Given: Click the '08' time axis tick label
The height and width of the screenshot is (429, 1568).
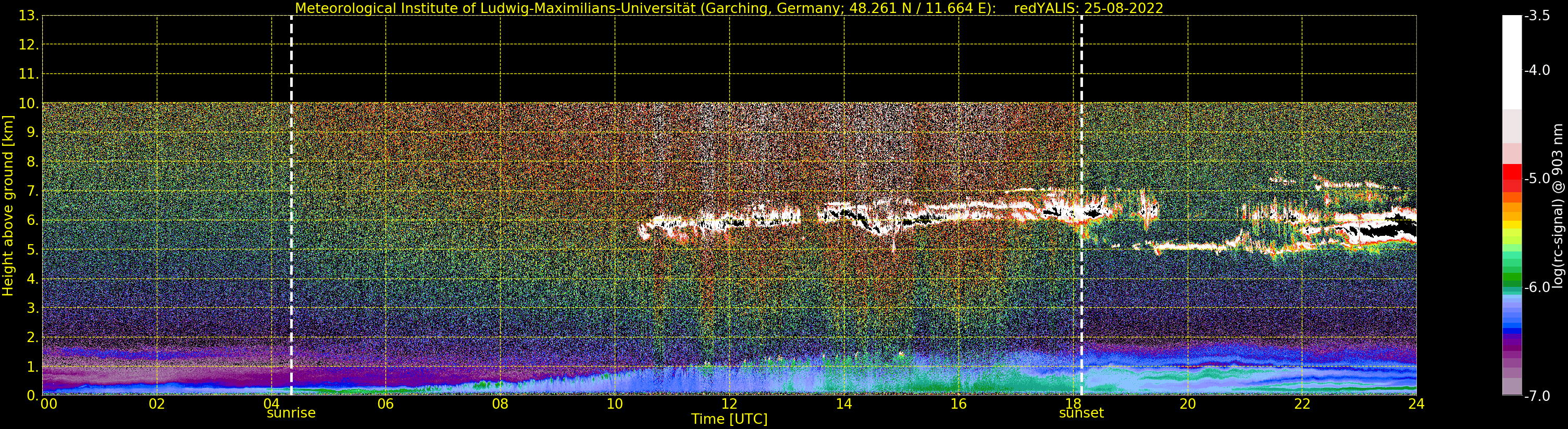Looking at the screenshot, I should (500, 404).
